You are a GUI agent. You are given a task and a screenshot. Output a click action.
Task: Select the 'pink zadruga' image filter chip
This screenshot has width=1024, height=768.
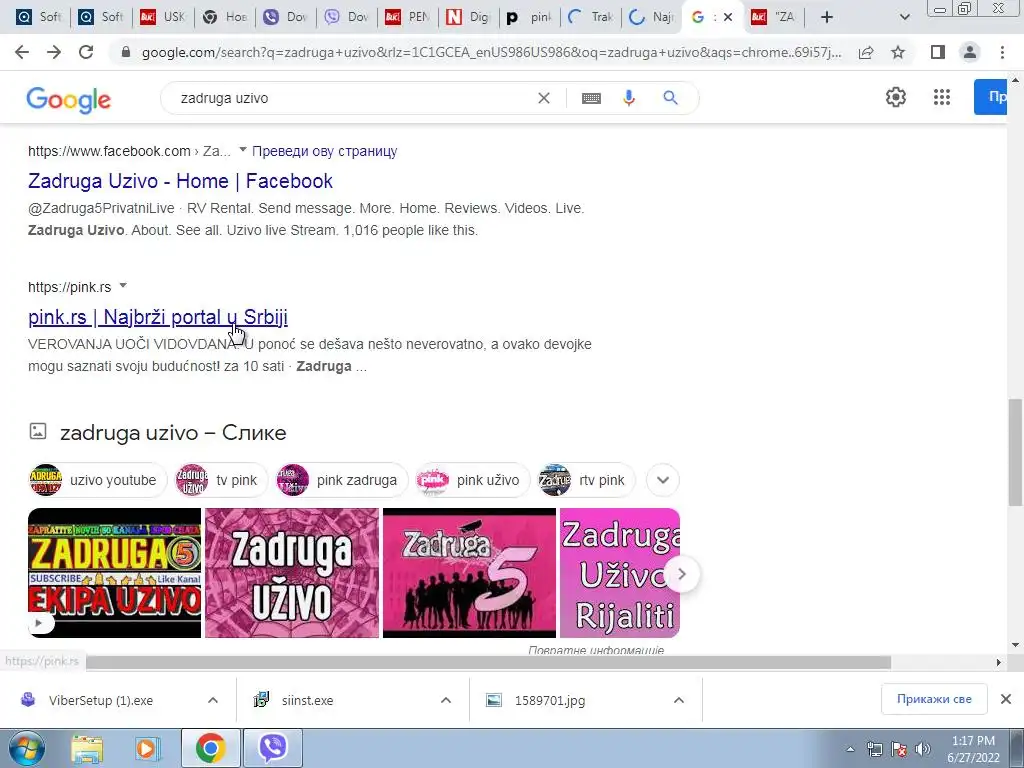click(x=342, y=480)
